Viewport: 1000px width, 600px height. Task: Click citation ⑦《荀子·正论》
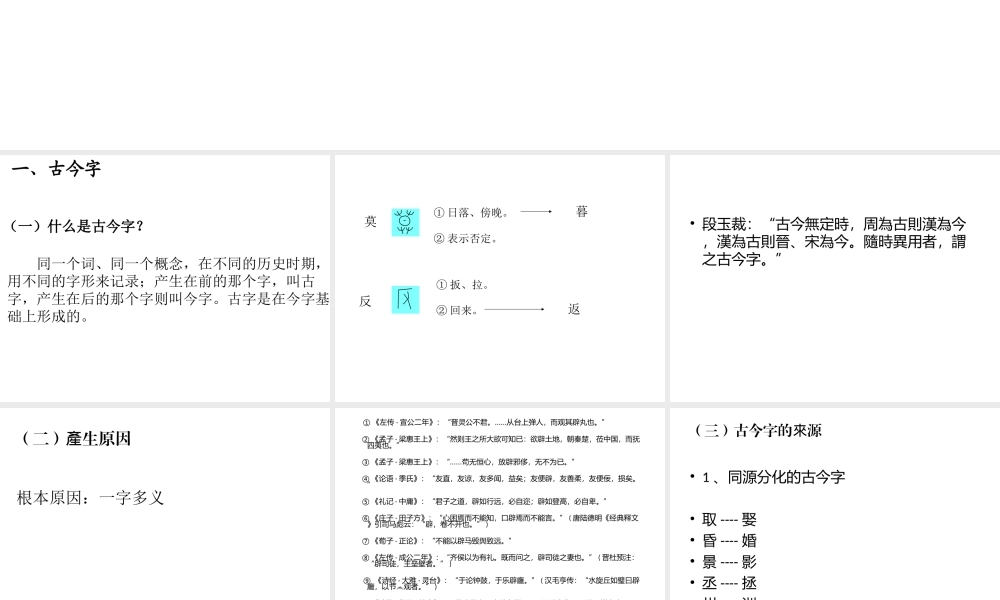click(437, 541)
